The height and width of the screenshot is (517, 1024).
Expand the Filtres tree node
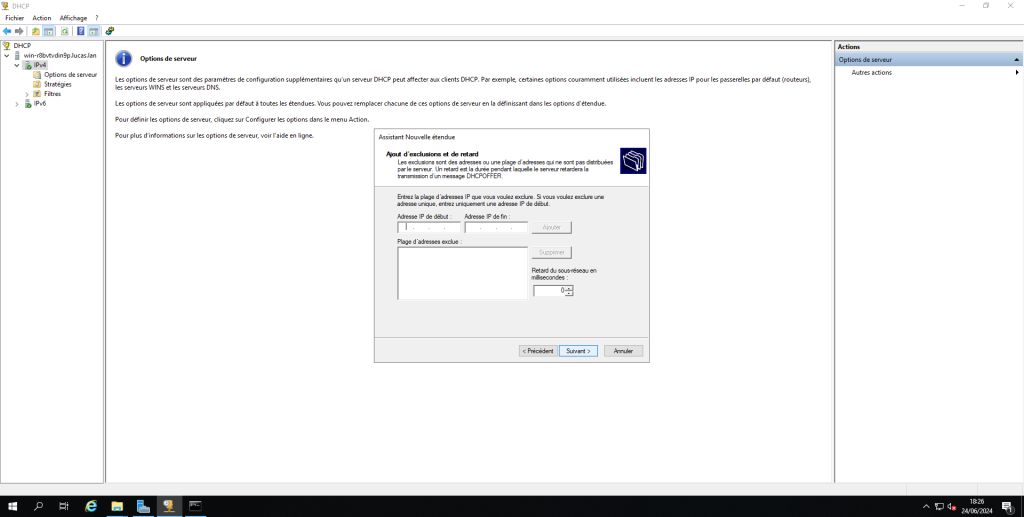27,94
